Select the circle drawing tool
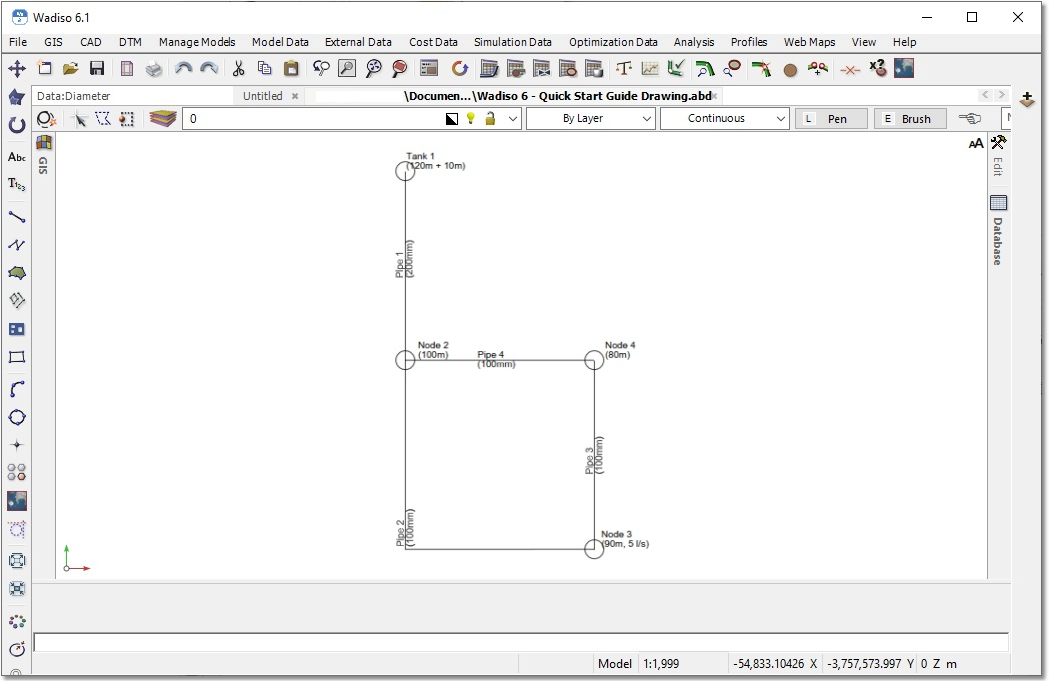 17,417
